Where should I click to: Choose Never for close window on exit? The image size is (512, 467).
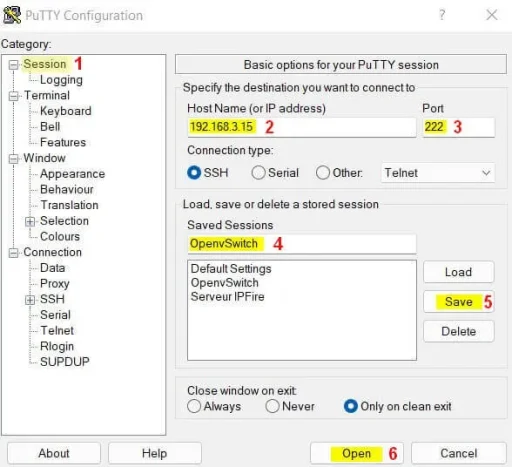[x=272, y=406]
